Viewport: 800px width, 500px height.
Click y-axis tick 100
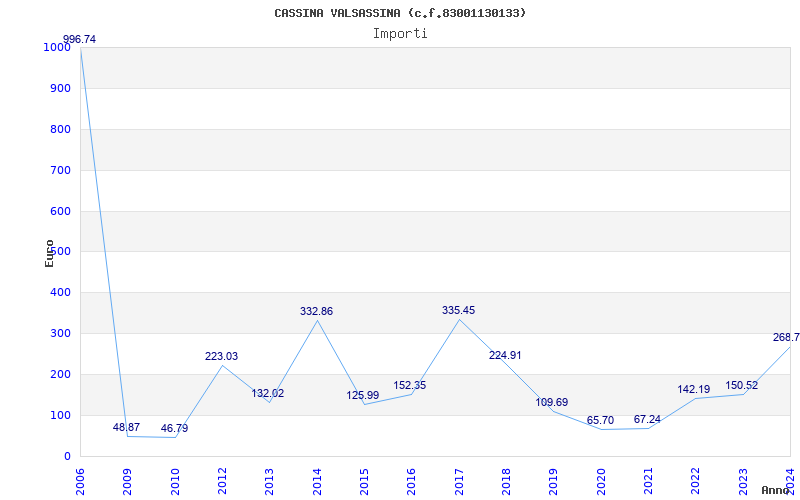[x=60, y=415]
